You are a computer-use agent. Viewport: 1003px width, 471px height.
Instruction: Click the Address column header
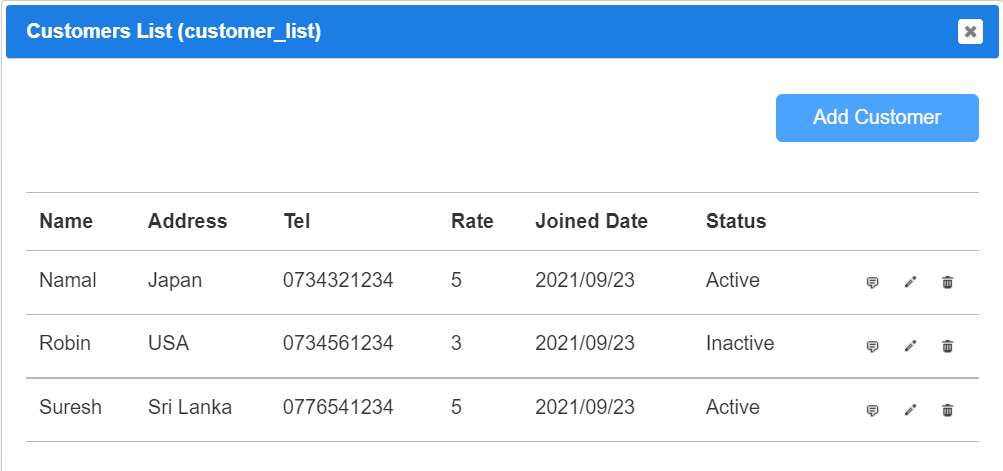[187, 221]
